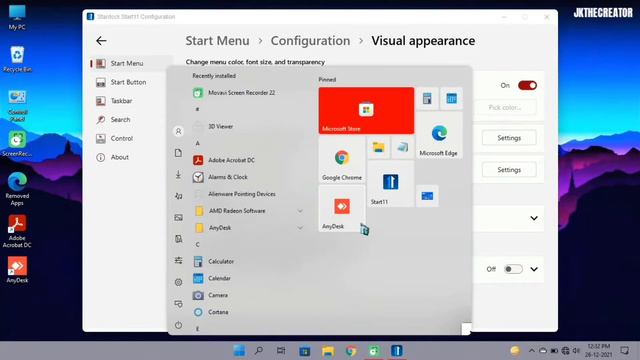Click the Configuration breadcrumb

[x=310, y=41]
